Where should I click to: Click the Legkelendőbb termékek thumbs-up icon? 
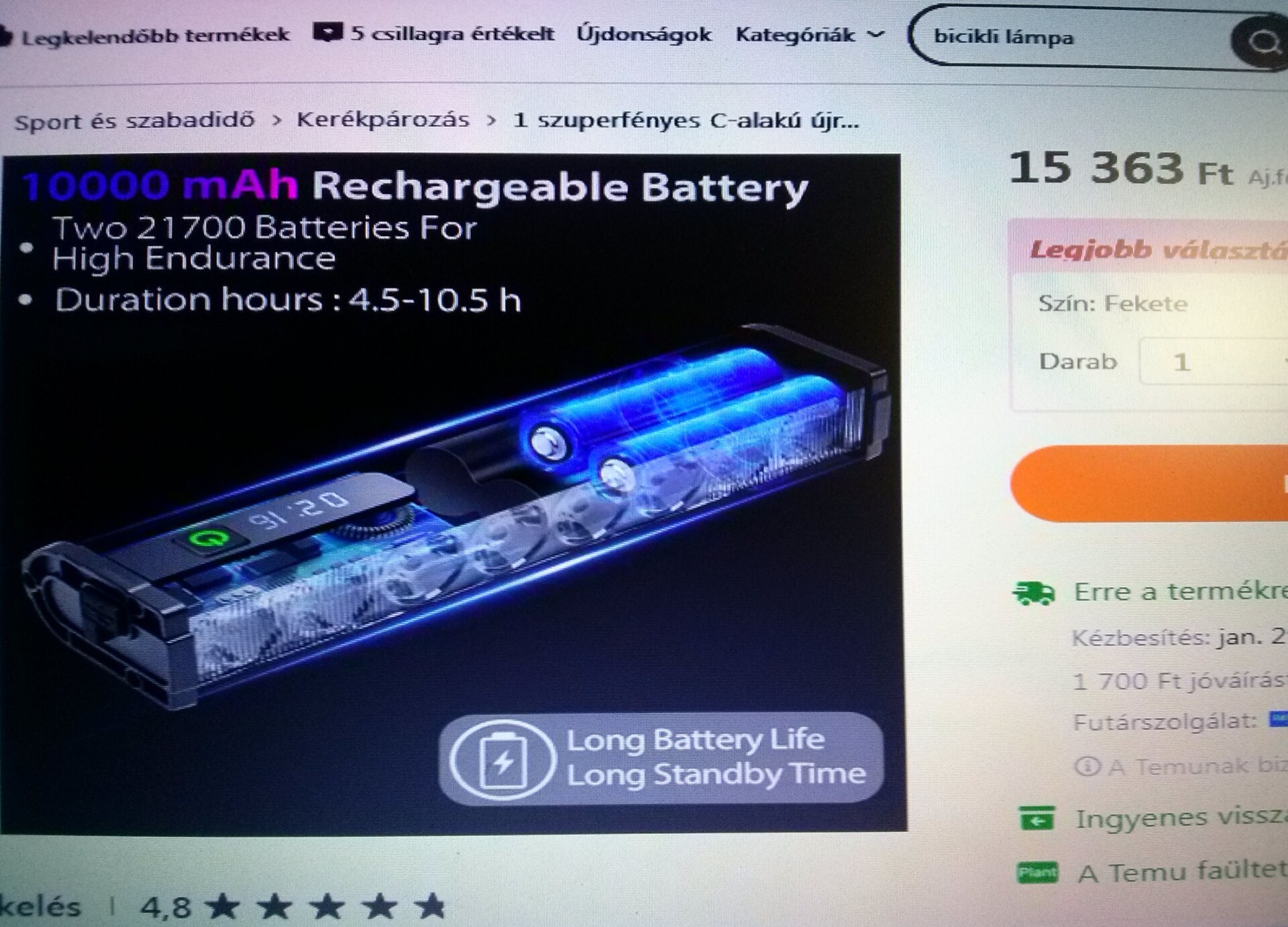pos(5,35)
